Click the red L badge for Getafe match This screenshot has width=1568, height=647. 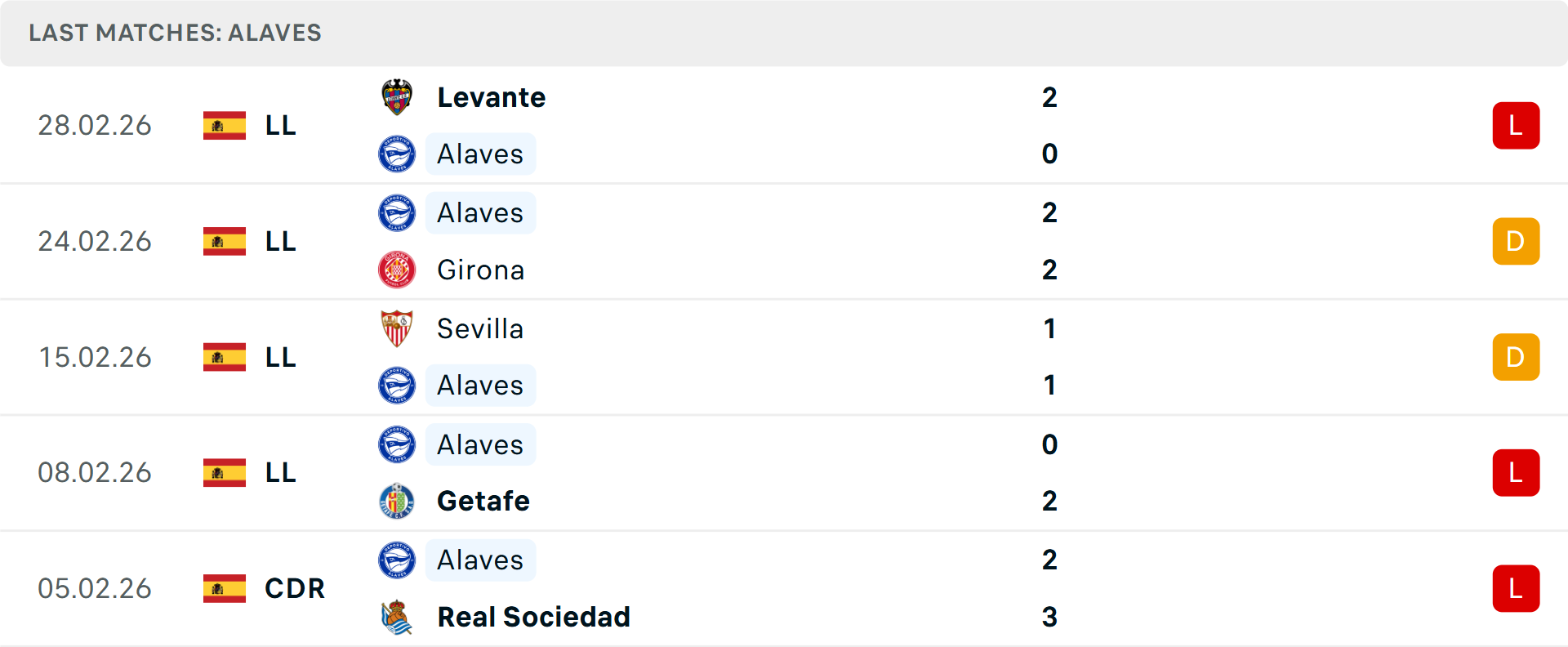(1516, 473)
